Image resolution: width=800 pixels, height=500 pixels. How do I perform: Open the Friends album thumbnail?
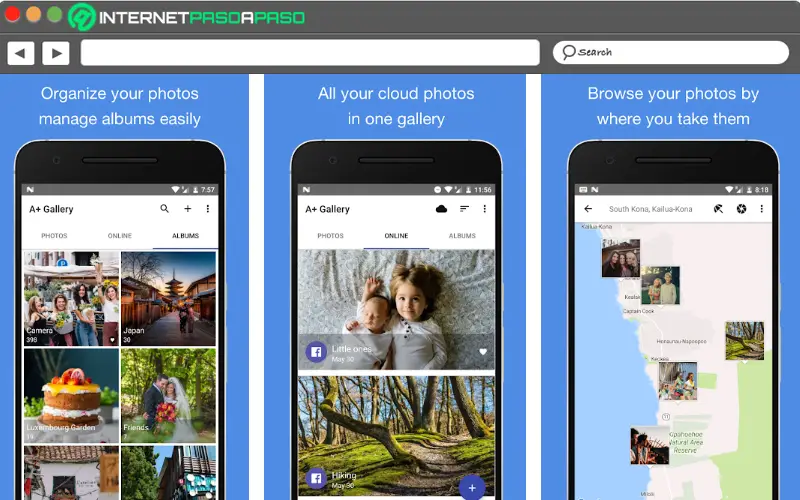click(168, 395)
